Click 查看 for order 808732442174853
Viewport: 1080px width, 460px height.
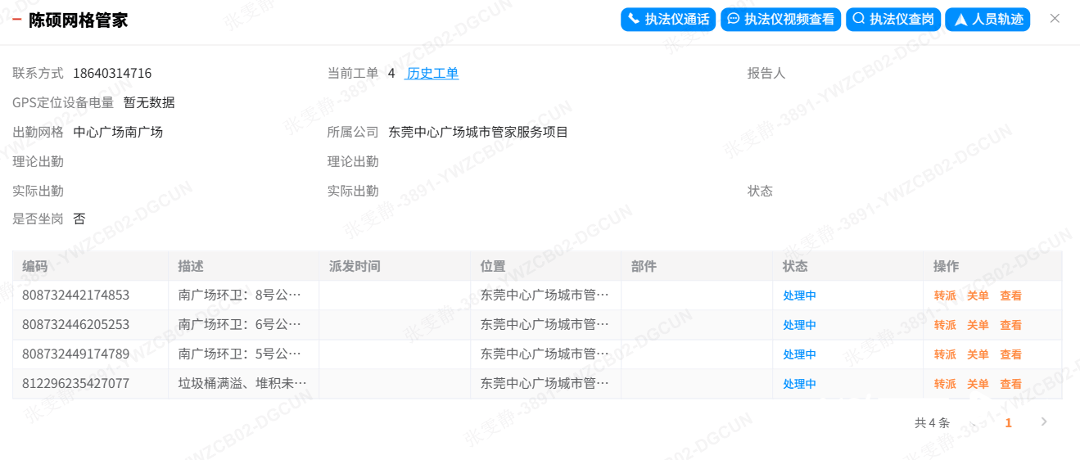click(1011, 295)
